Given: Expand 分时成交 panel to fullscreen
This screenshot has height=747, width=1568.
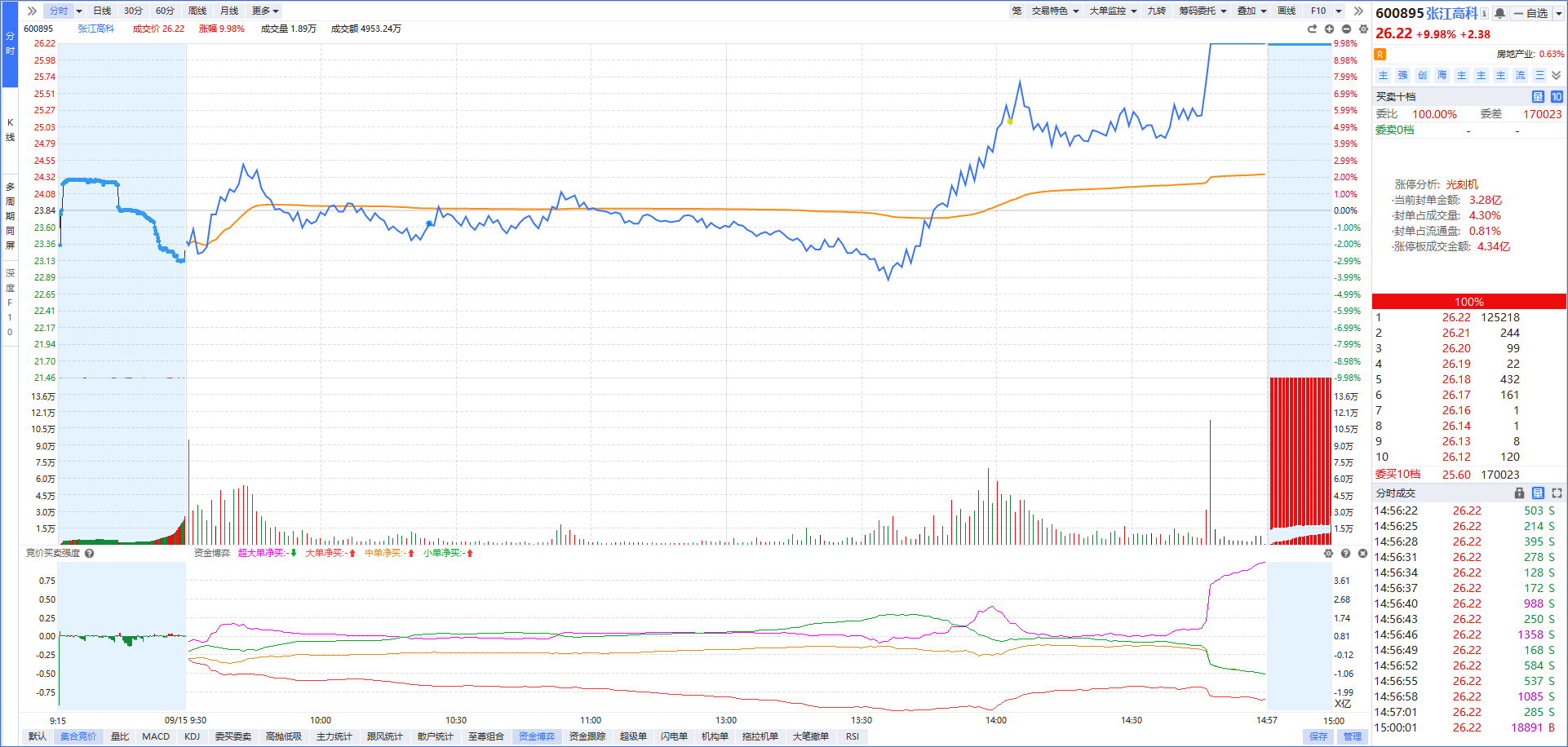Looking at the screenshot, I should tap(1557, 493).
